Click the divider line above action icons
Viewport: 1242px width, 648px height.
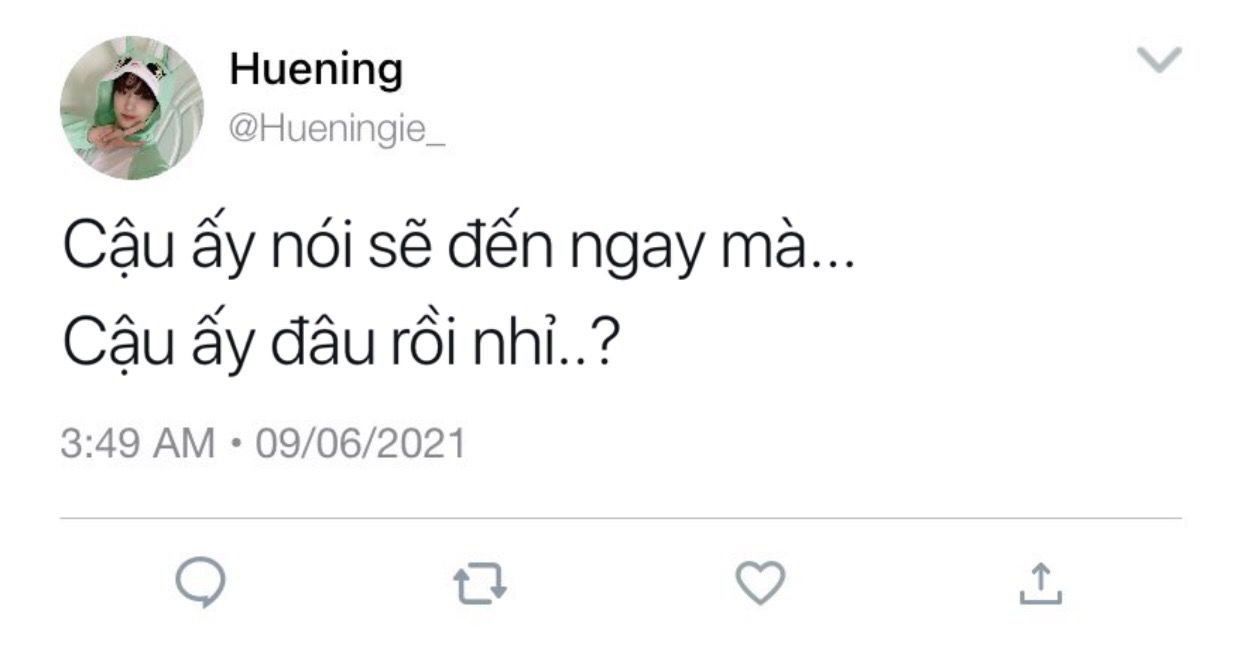pos(620,519)
